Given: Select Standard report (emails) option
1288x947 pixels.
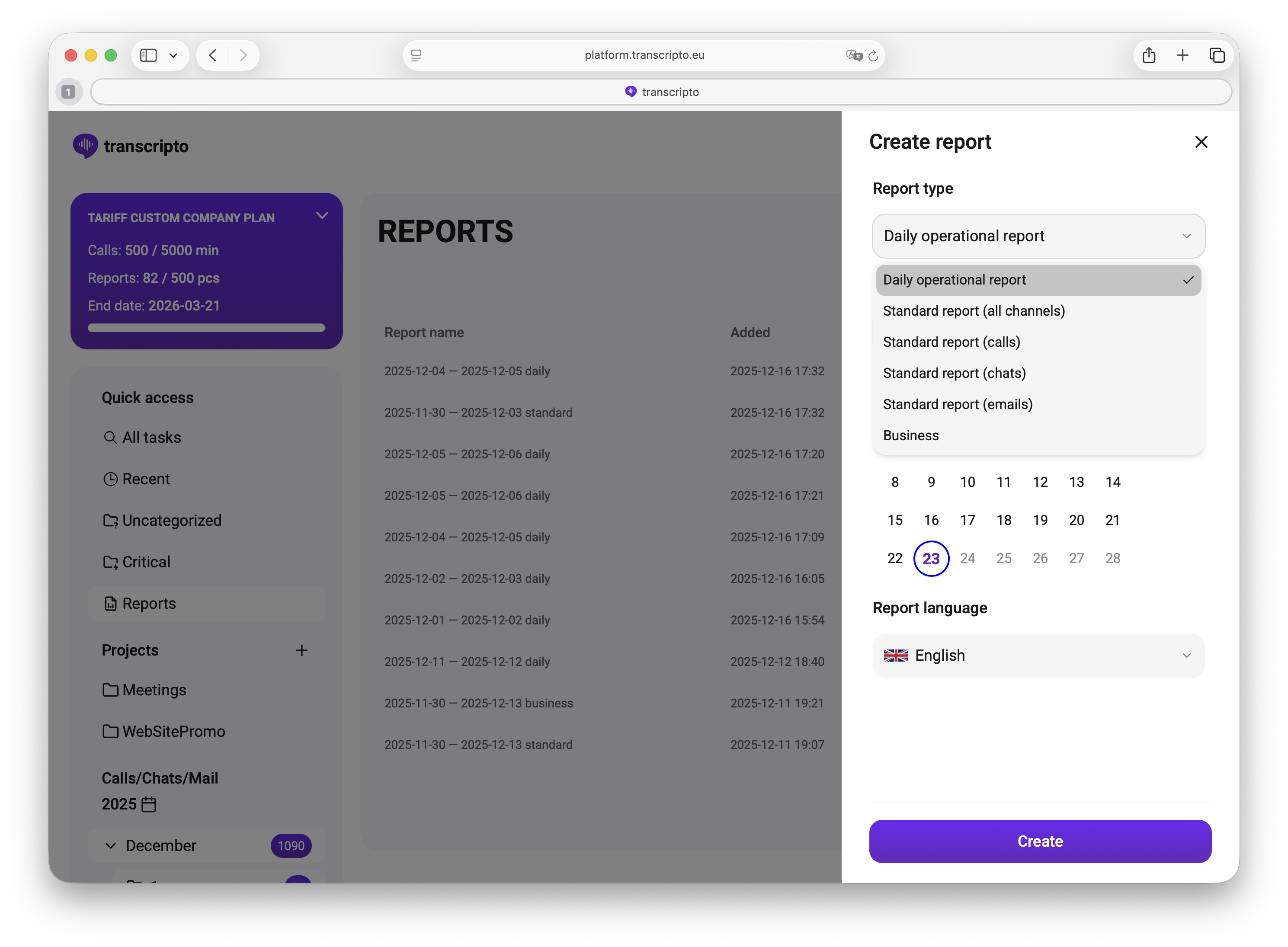Looking at the screenshot, I should 957,405.
